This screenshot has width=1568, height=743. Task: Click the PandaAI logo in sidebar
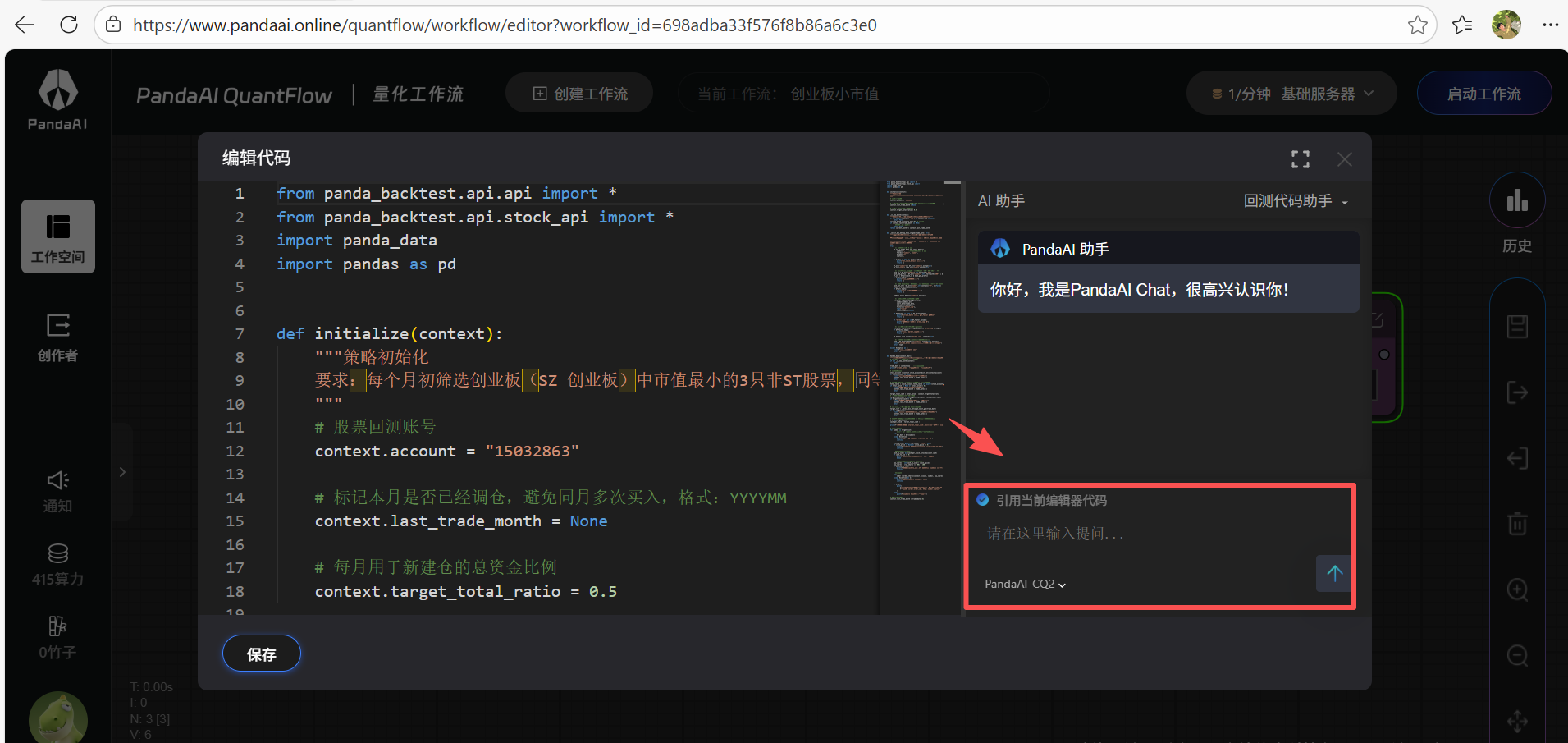click(x=57, y=99)
